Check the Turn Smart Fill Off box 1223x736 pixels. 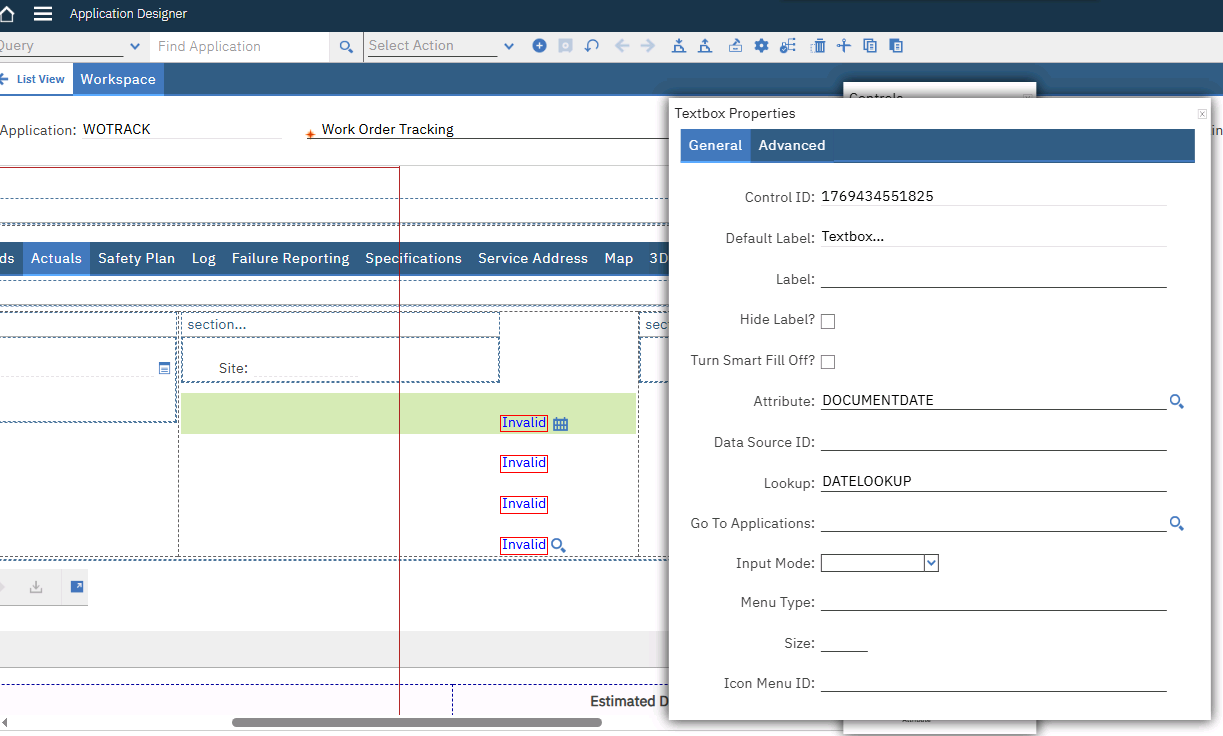828,362
